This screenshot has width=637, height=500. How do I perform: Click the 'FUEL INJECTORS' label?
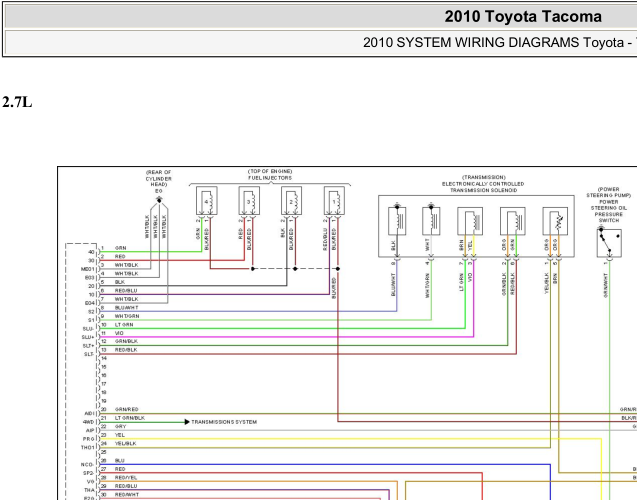(270, 178)
